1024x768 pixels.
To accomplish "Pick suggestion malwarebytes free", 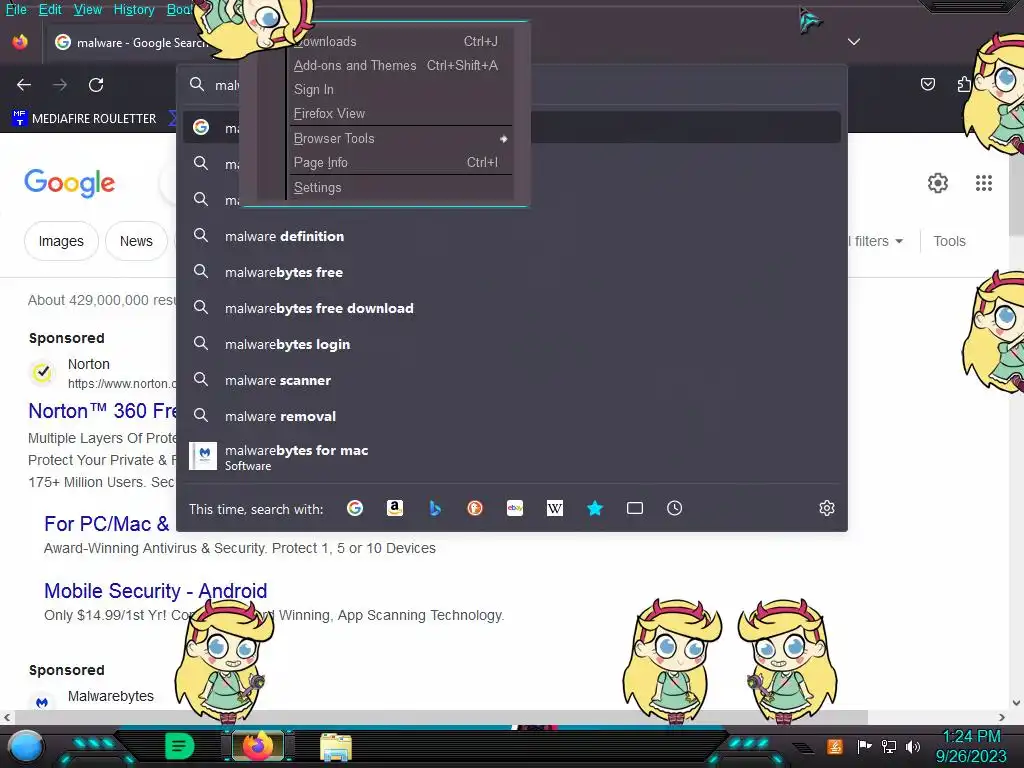I will [512, 272].
